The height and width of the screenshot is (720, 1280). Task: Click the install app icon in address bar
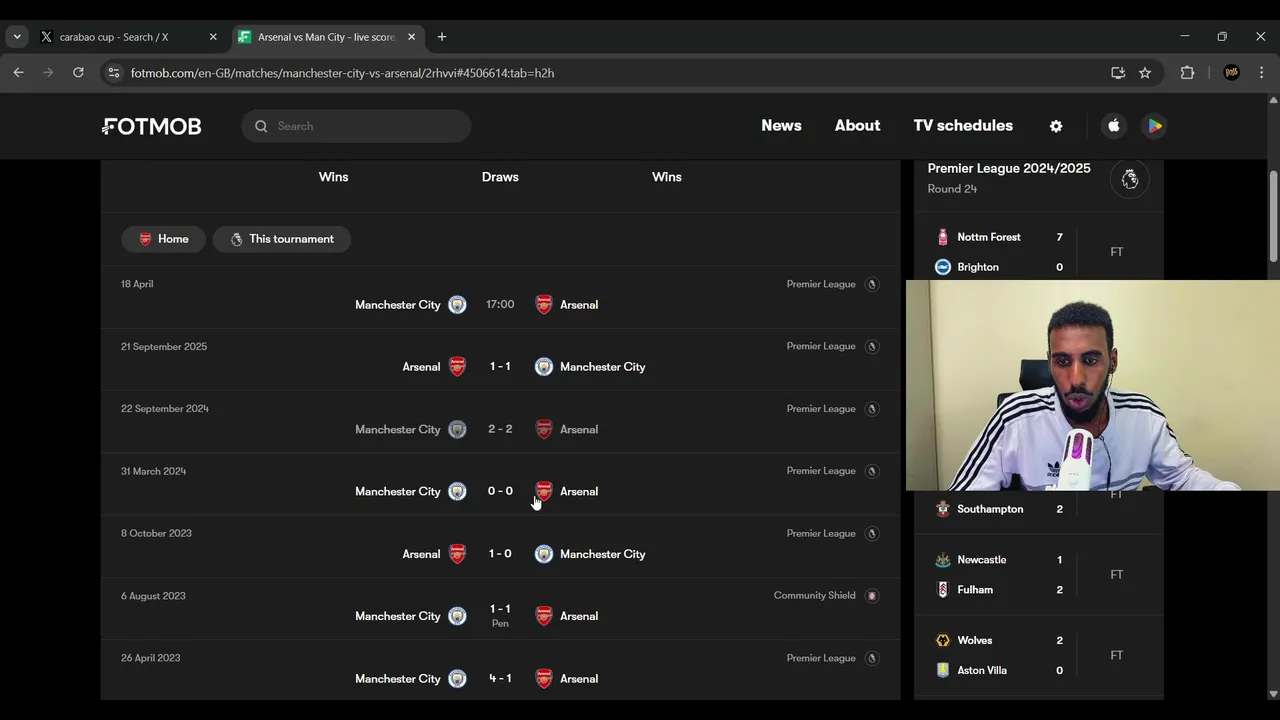(x=1118, y=73)
